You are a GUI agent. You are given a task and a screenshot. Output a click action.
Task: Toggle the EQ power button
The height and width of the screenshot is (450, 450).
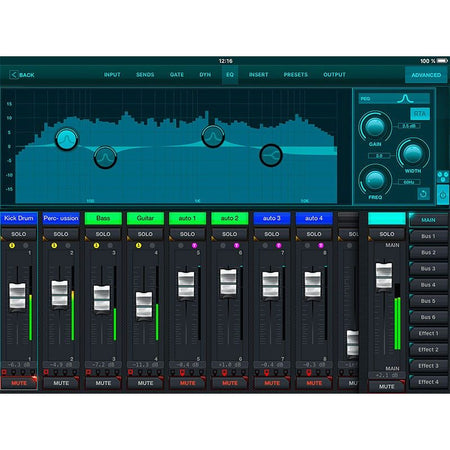click(x=443, y=195)
